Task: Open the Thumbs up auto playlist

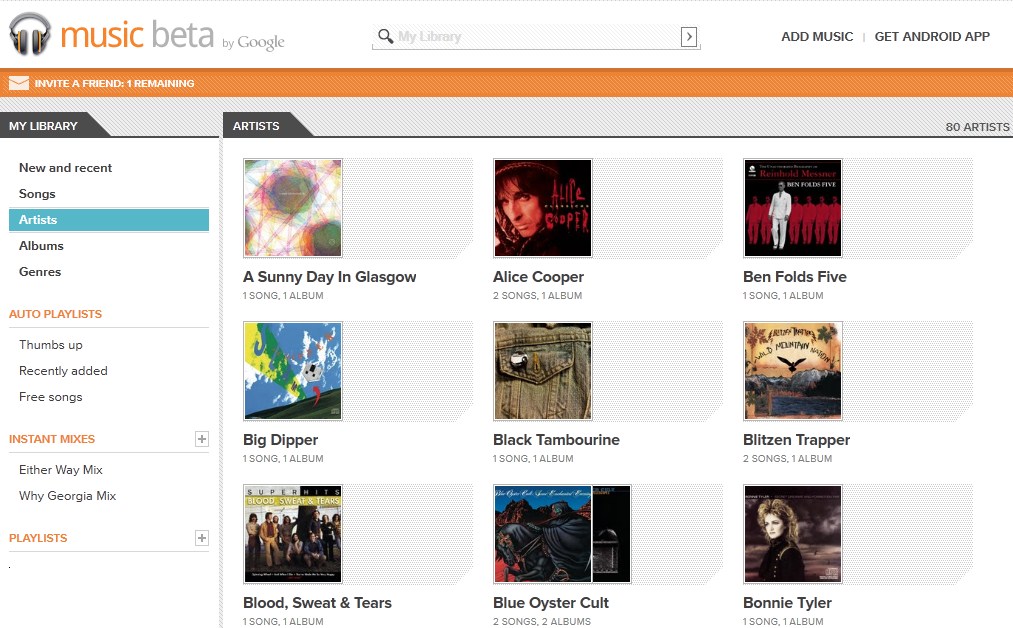Action: (50, 345)
